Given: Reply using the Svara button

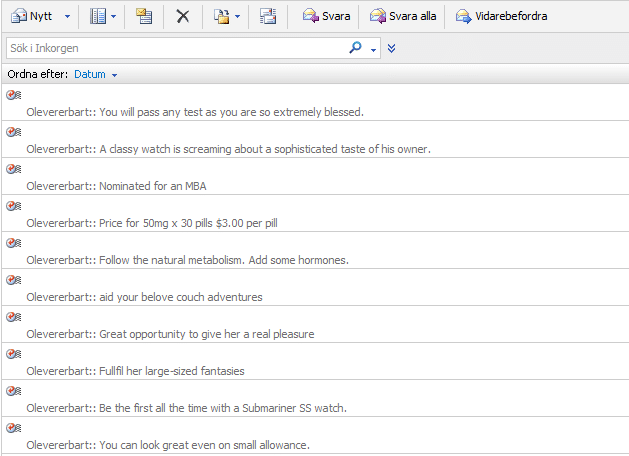Looking at the screenshot, I should tap(326, 16).
